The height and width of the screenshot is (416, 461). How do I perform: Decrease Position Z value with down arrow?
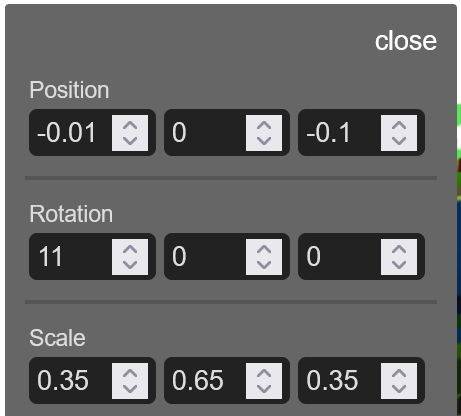399,141
